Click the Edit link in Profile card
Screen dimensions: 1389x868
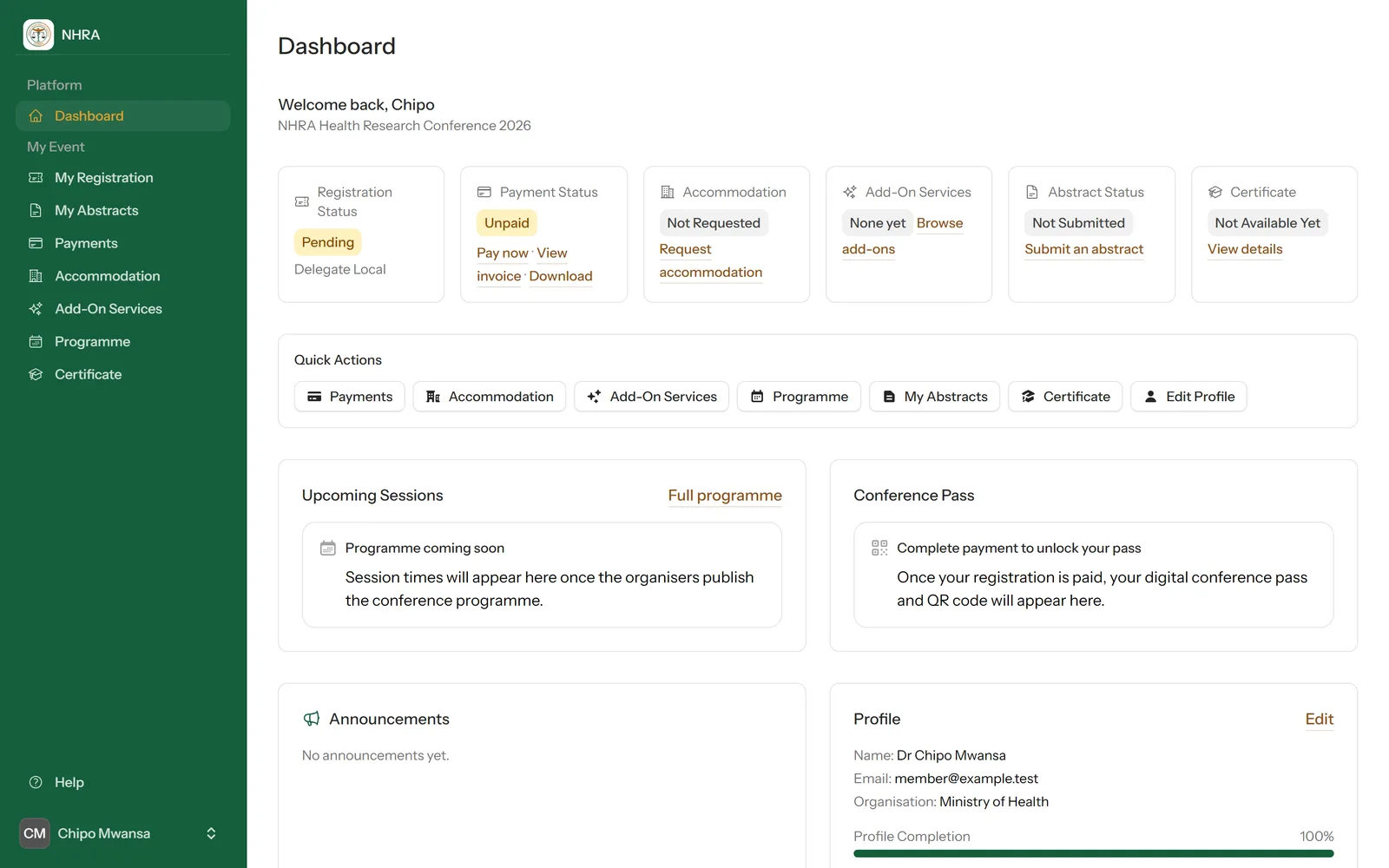tap(1319, 720)
